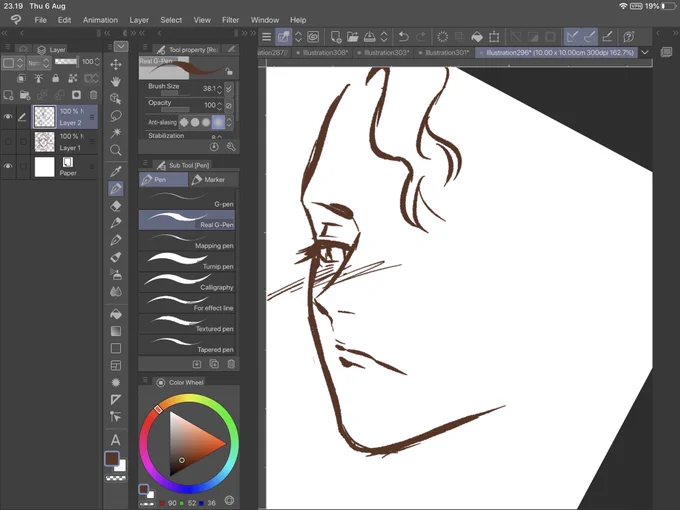680x510 pixels.
Task: Expand canvas tabs list chevron
Action: (x=645, y=52)
